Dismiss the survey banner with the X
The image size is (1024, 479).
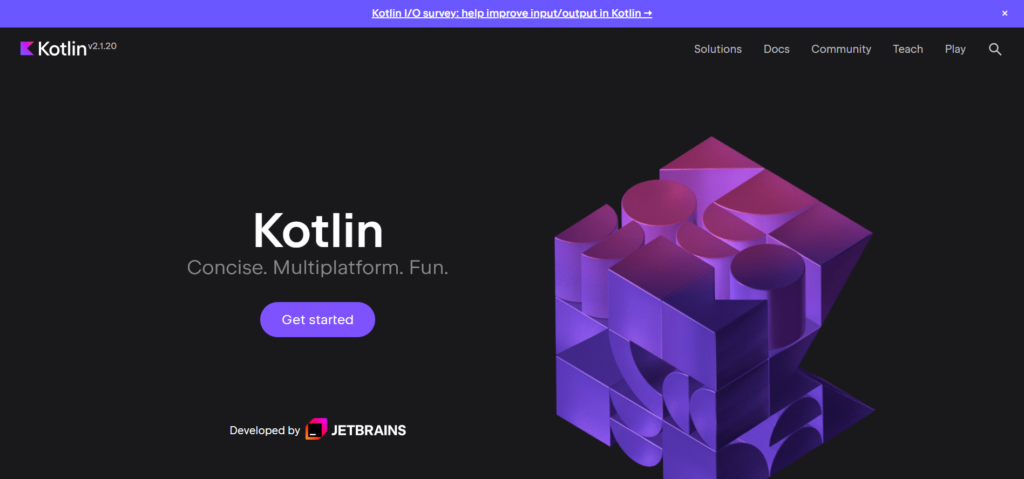pos(1004,13)
